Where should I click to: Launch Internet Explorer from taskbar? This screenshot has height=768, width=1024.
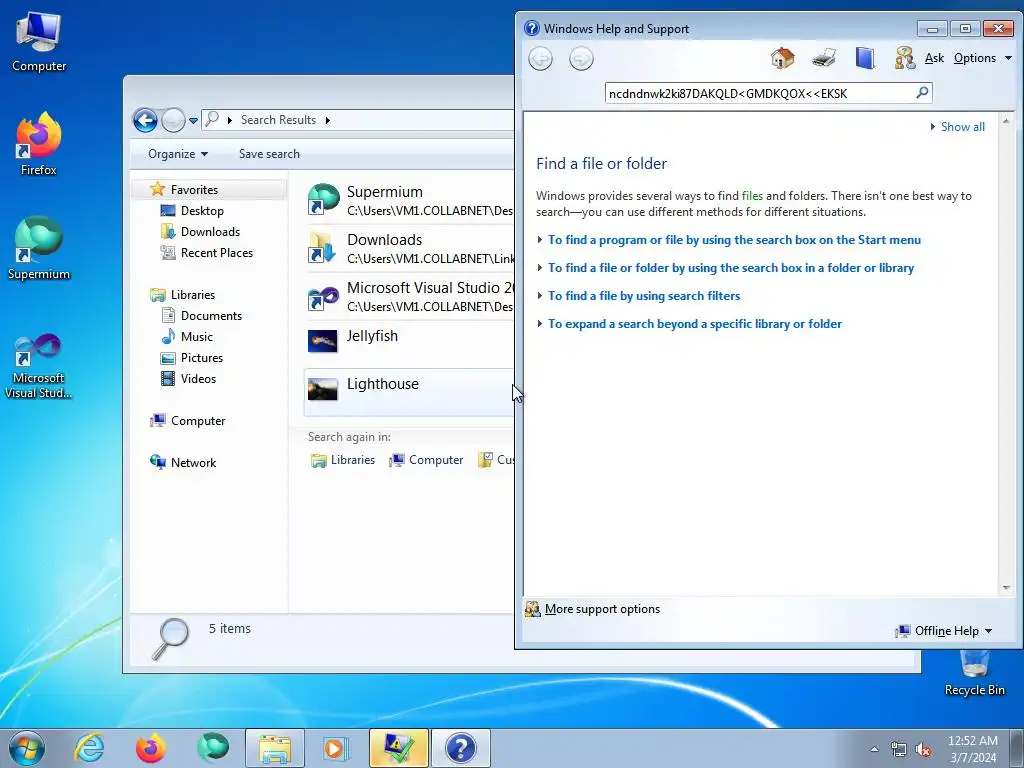point(89,748)
